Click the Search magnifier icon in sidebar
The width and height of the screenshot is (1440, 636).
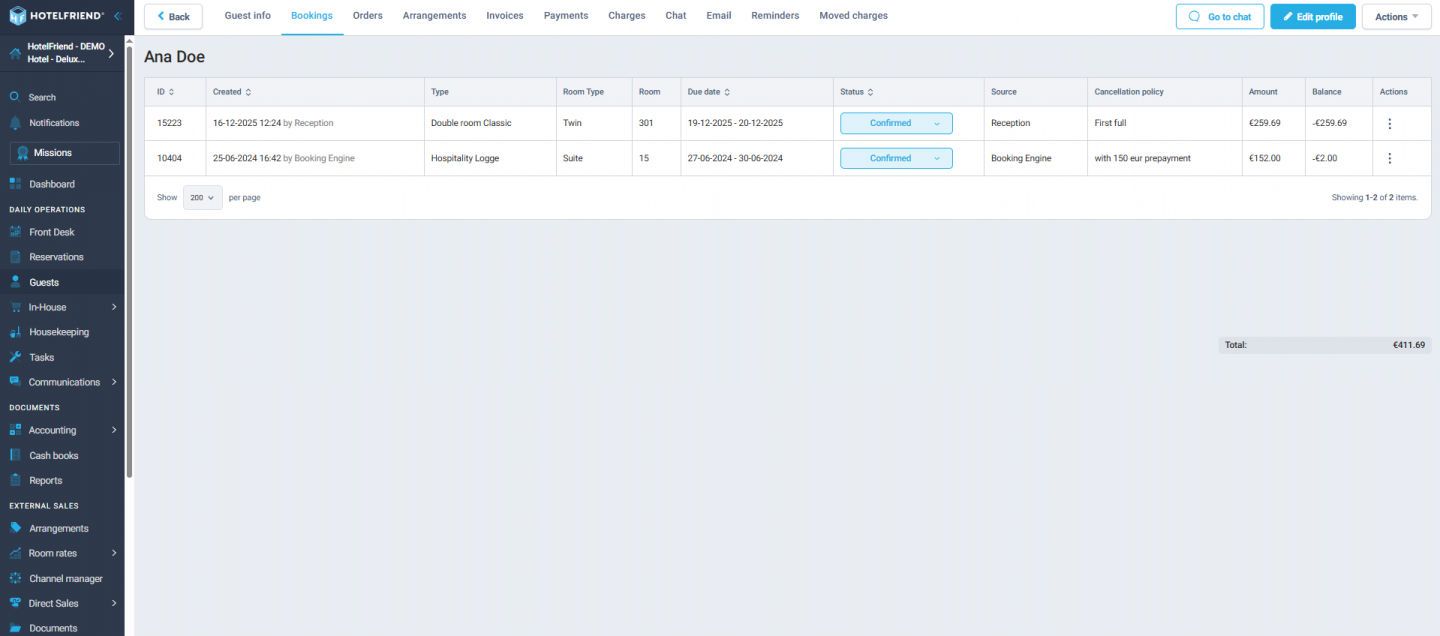tap(15, 97)
